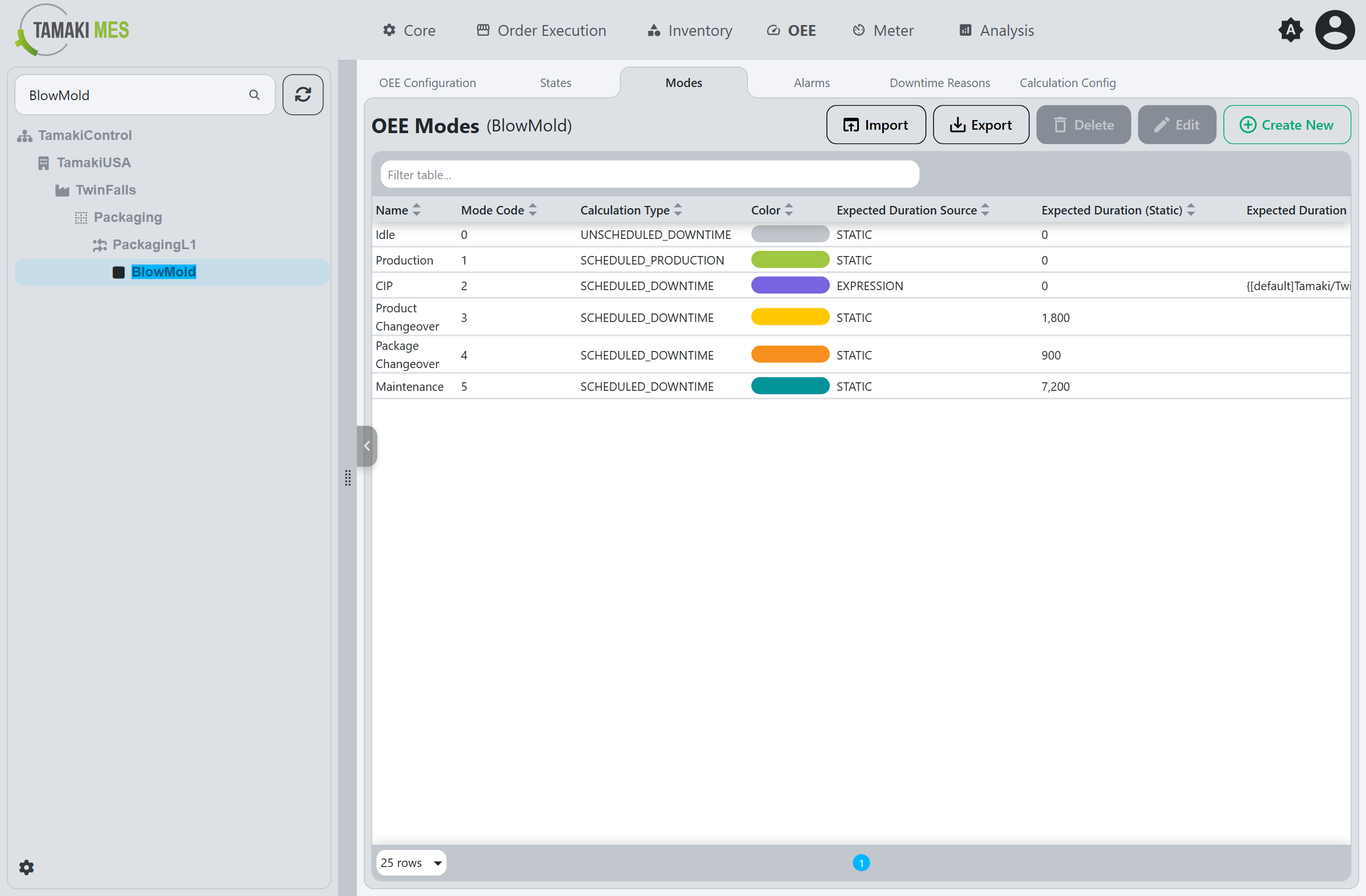Click Product Changeover yellow swatch

pos(790,317)
